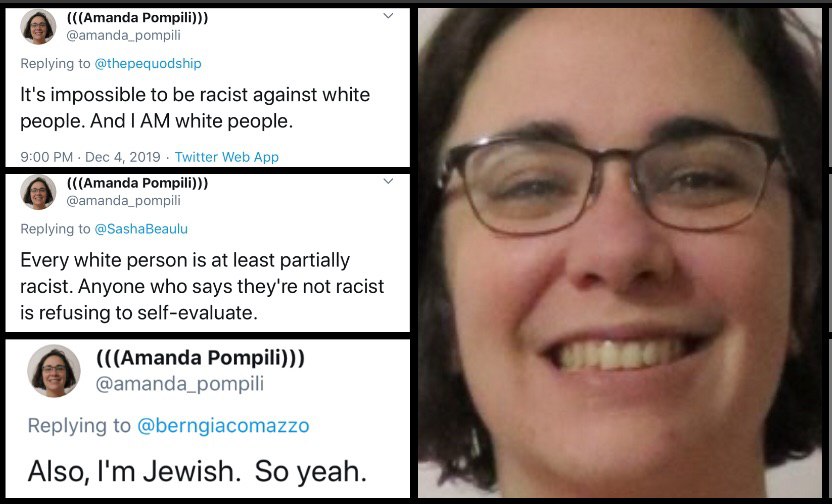
Task: Click the display name above the @SashaBeaulu reply
Action: click(137, 183)
